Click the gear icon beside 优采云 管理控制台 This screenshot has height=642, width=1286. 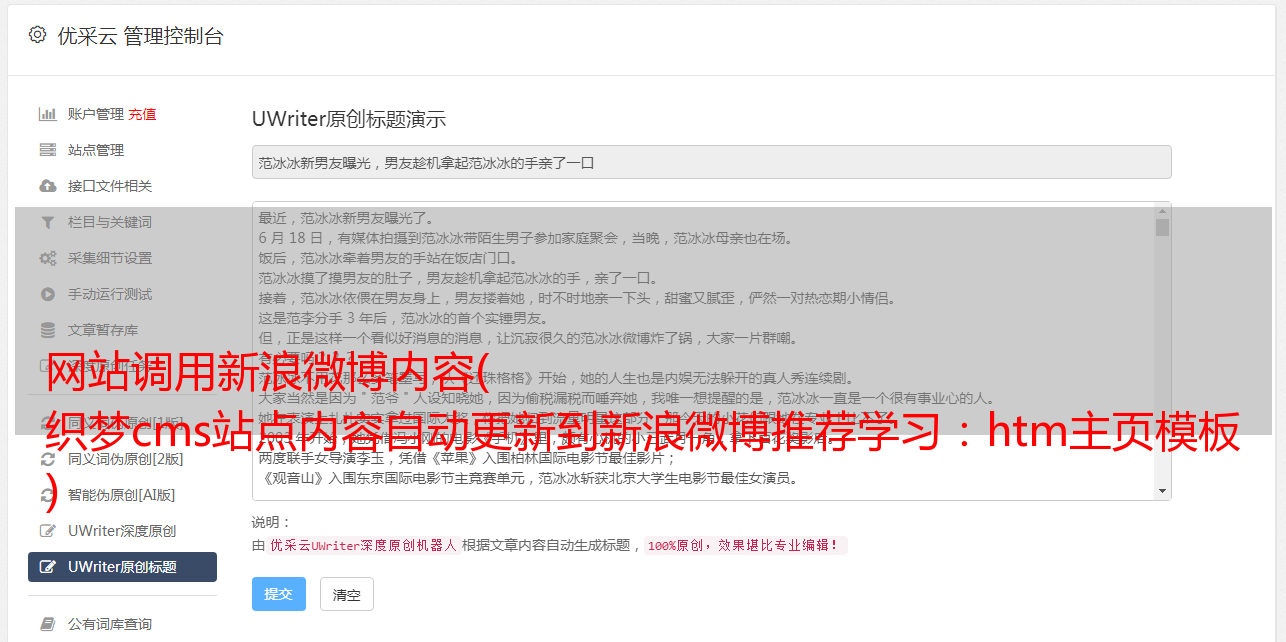coord(37,35)
